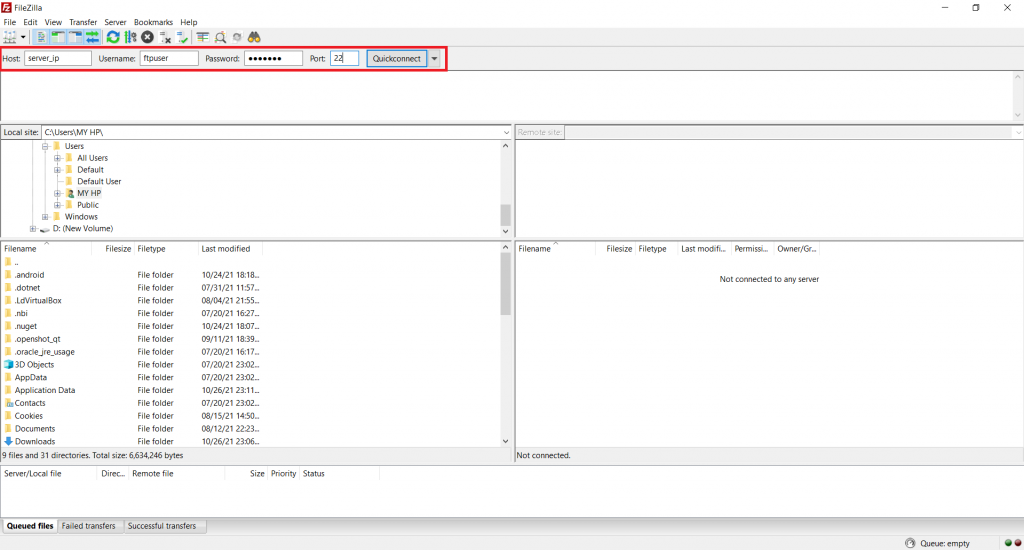Image resolution: width=1024 pixels, height=550 pixels.
Task: Search files with binoculars icon
Action: [254, 37]
